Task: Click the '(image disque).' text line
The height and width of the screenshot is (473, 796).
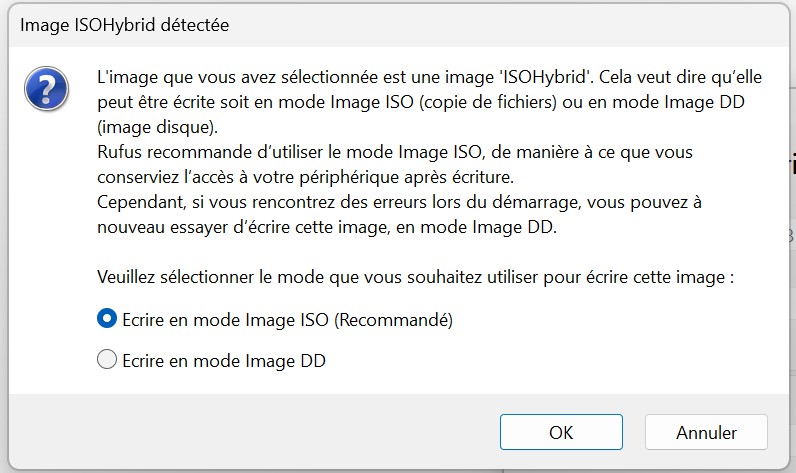Action: 157,127
